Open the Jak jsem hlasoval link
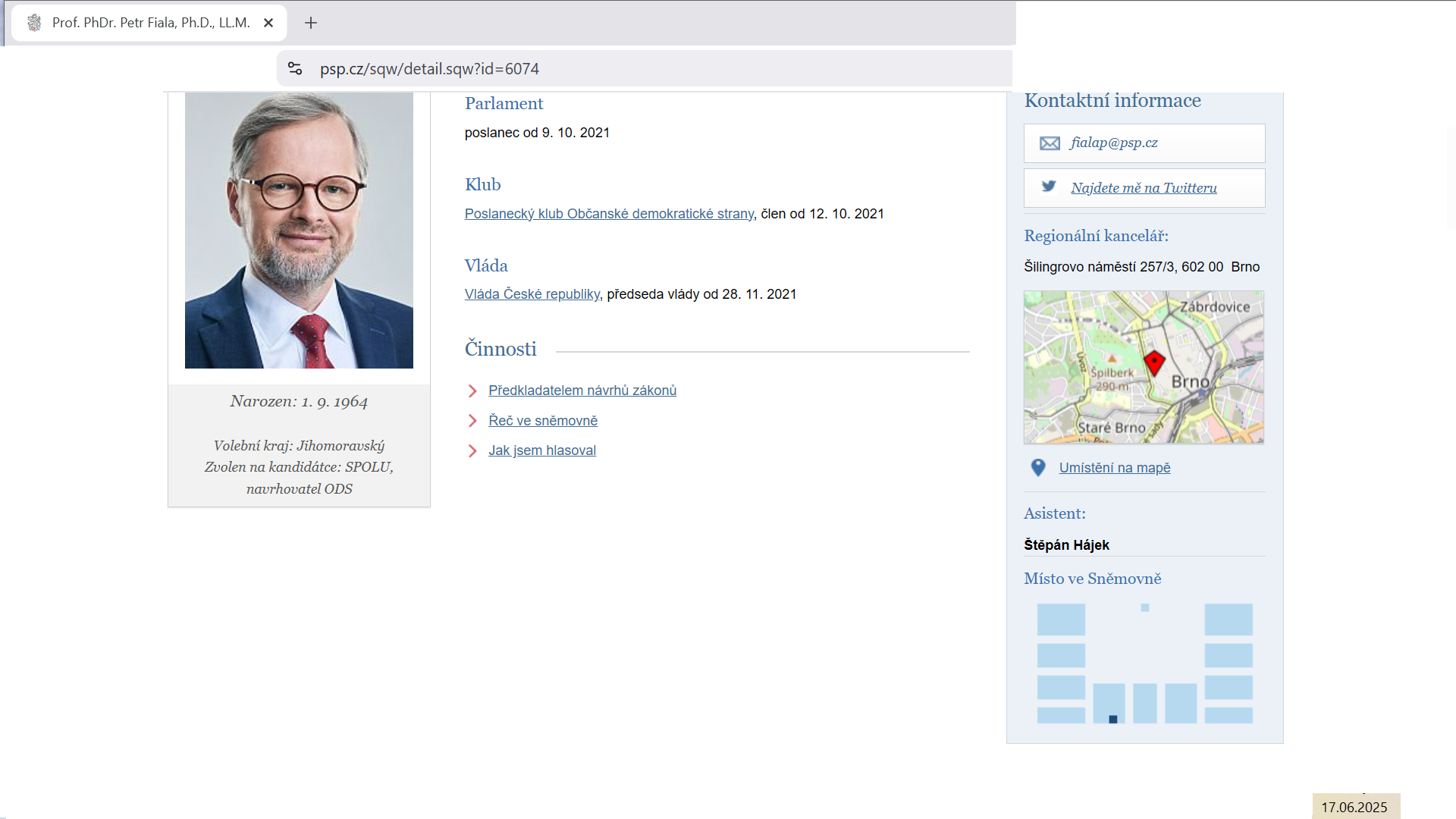 pyautogui.click(x=542, y=450)
